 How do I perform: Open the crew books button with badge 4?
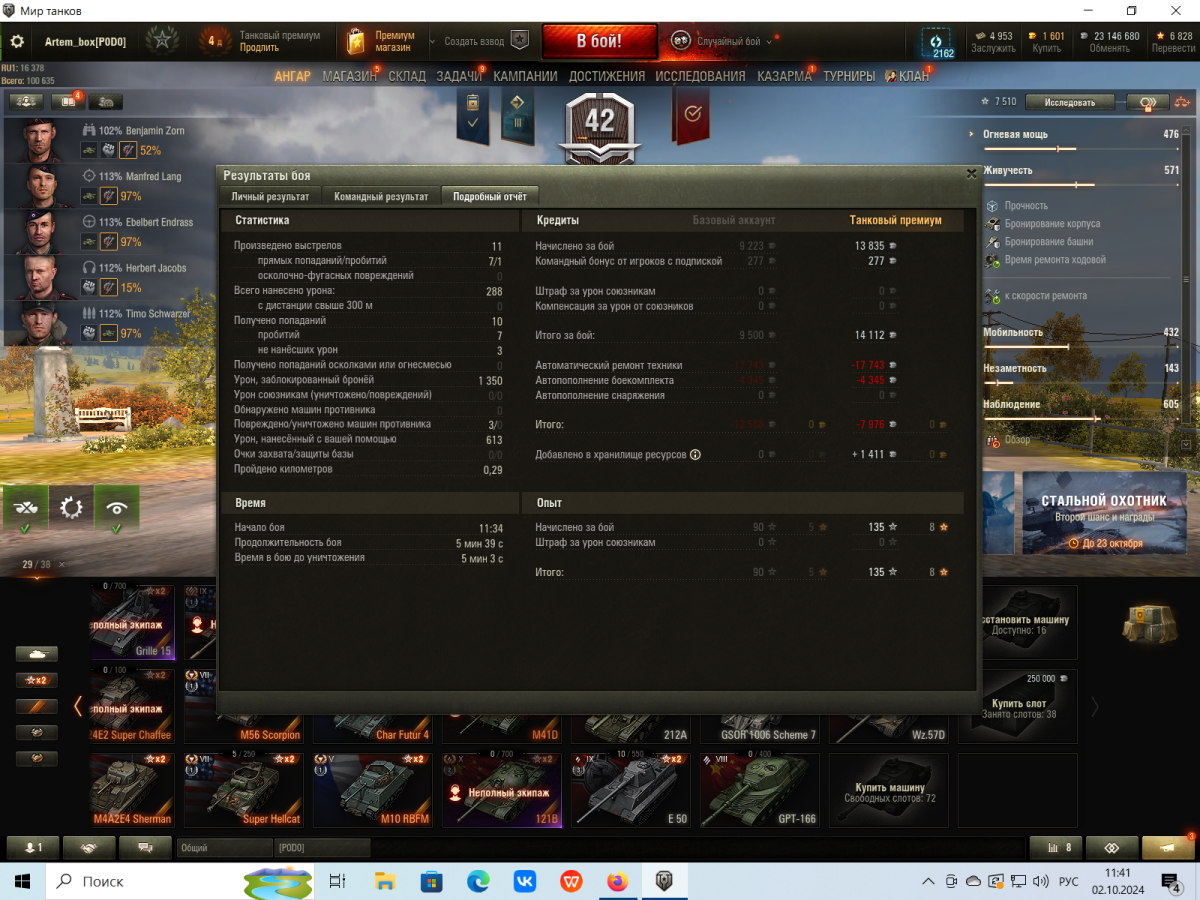(x=66, y=101)
